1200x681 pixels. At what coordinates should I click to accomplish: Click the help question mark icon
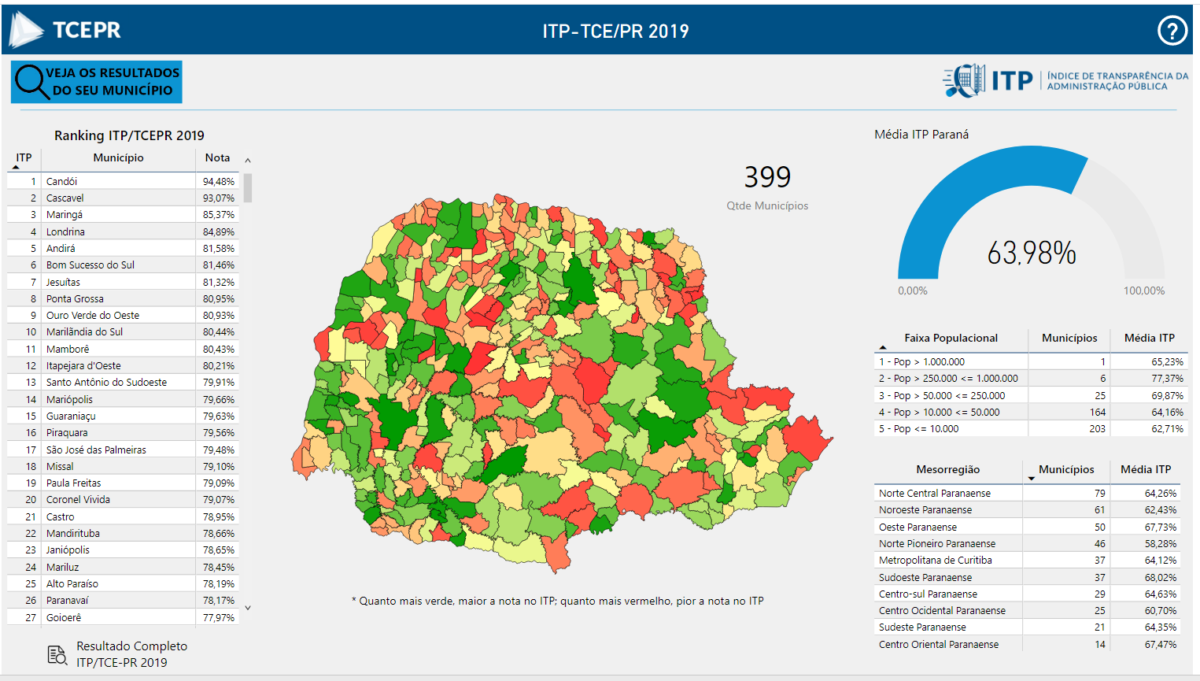(x=1171, y=31)
